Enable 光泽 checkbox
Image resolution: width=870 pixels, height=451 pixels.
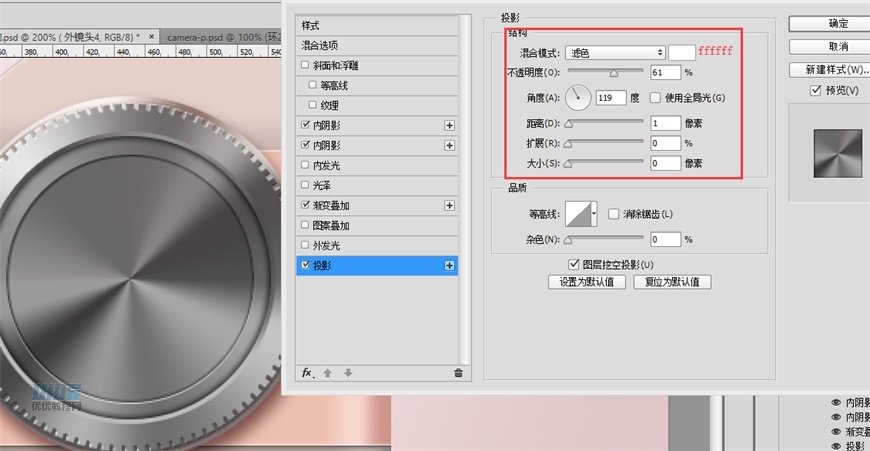[305, 185]
